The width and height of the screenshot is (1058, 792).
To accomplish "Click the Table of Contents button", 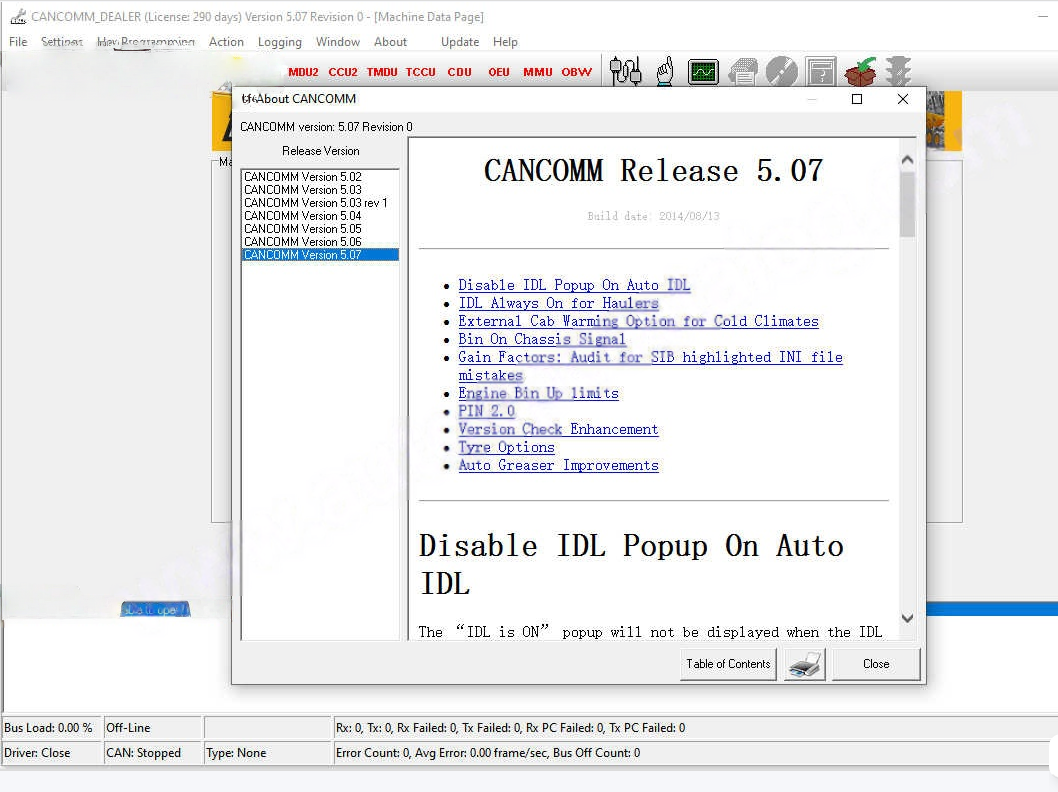I will coord(728,664).
